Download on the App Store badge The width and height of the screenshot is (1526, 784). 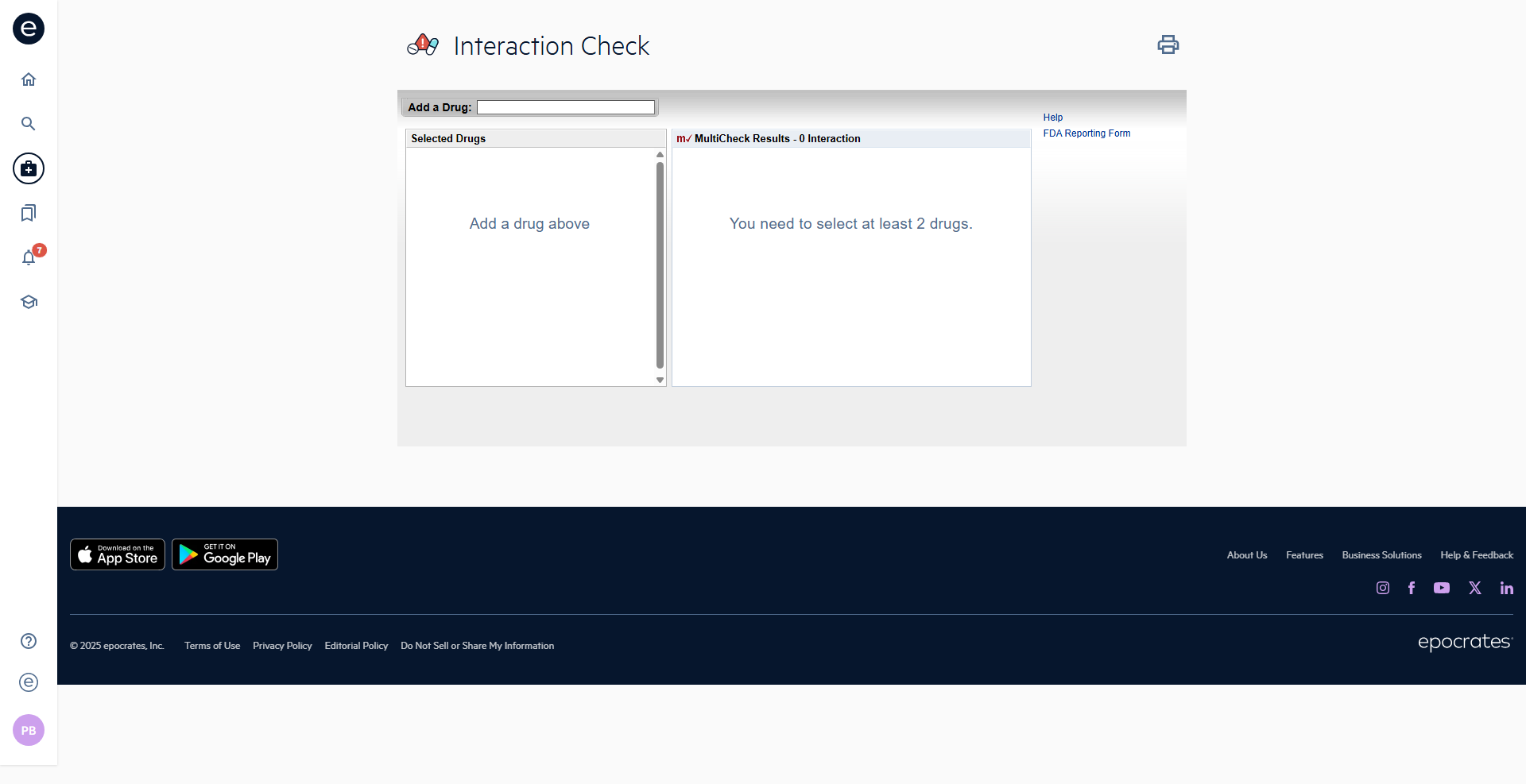[x=118, y=554]
